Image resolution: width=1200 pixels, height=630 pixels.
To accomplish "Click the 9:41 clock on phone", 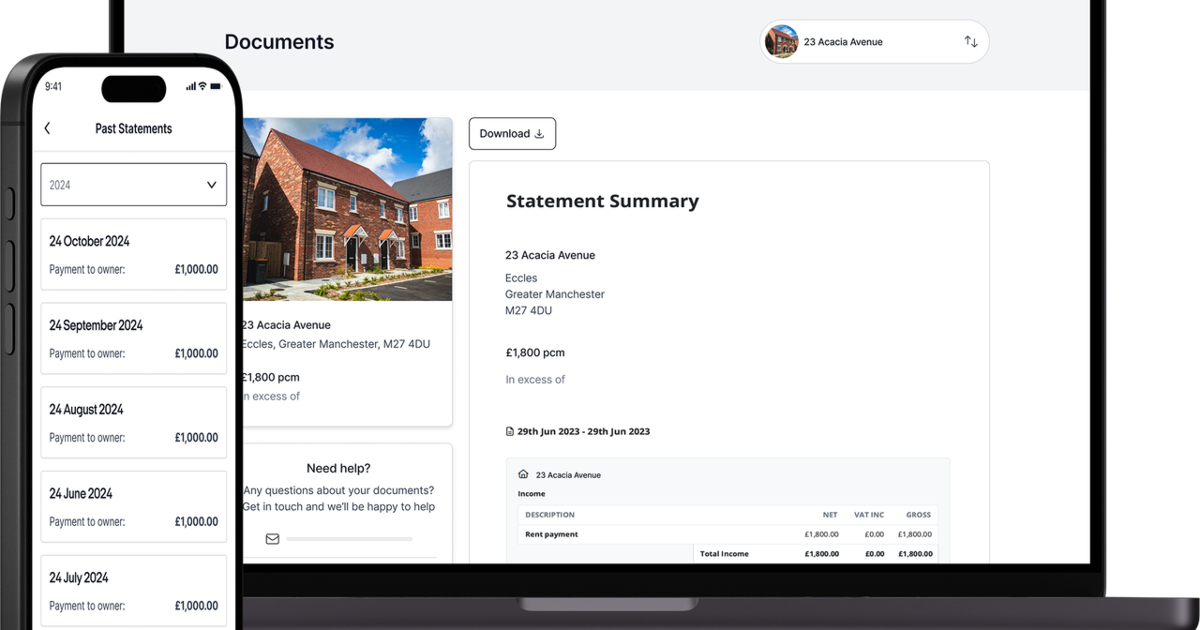I will click(53, 87).
